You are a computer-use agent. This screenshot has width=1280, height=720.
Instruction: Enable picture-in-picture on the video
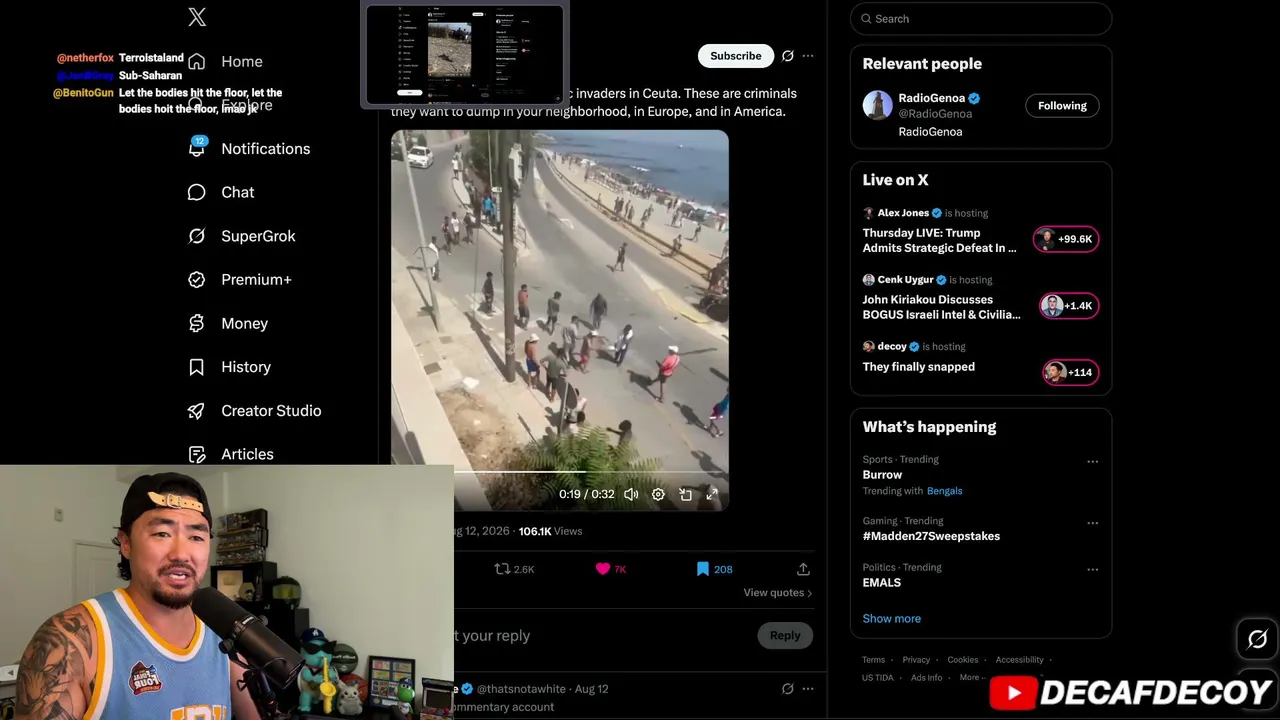pyautogui.click(x=685, y=494)
